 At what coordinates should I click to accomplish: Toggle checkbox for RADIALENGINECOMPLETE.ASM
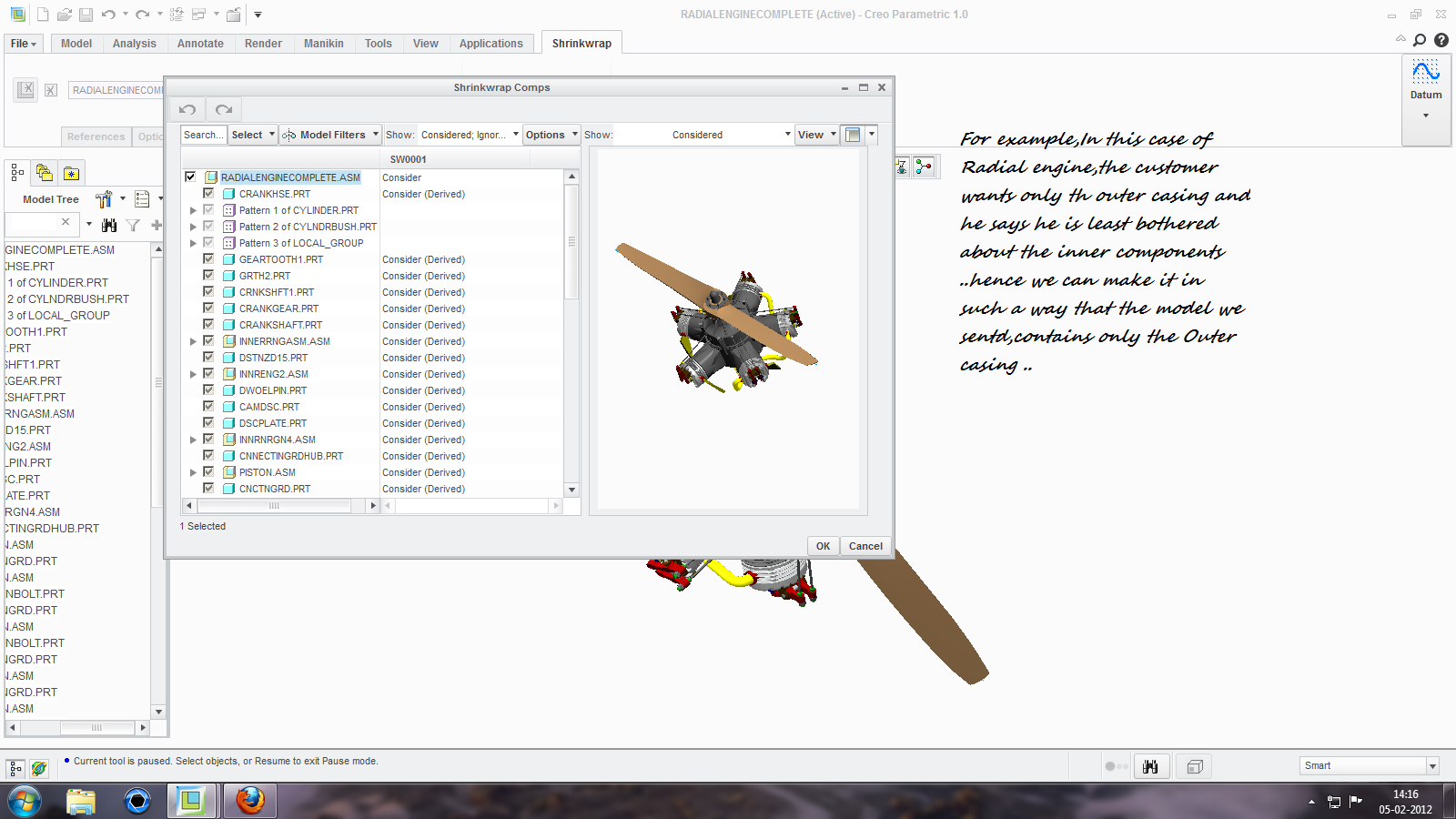(x=190, y=177)
